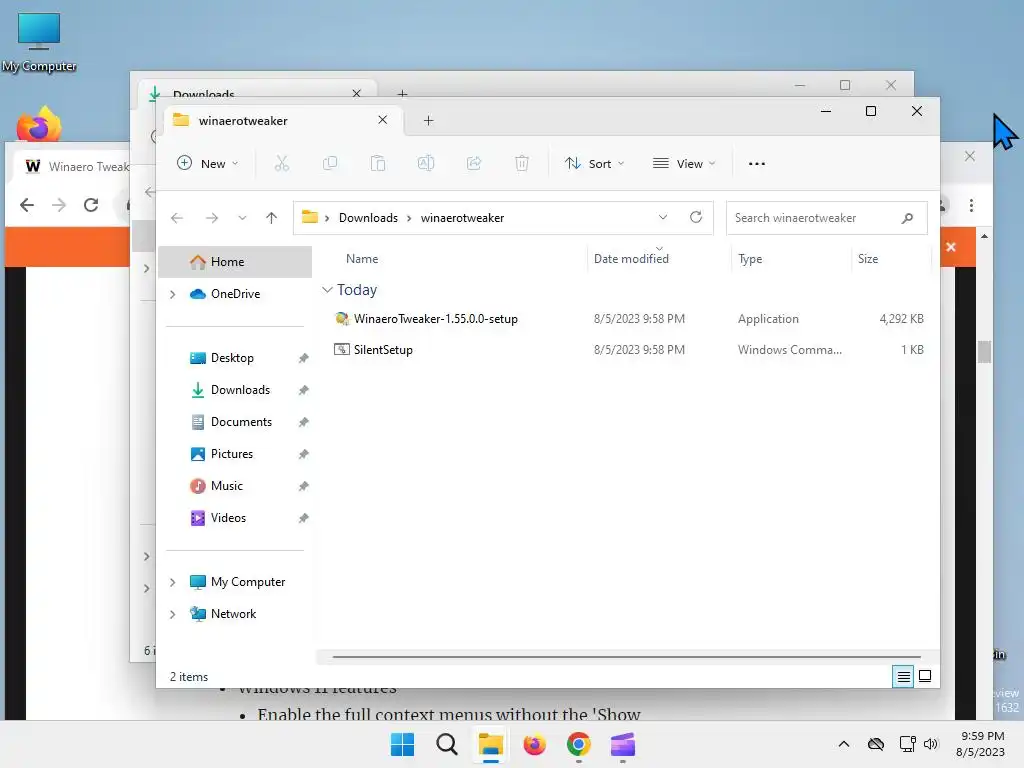Open Windows Start menu on taskbar
The image size is (1024, 768).
pyautogui.click(x=402, y=744)
